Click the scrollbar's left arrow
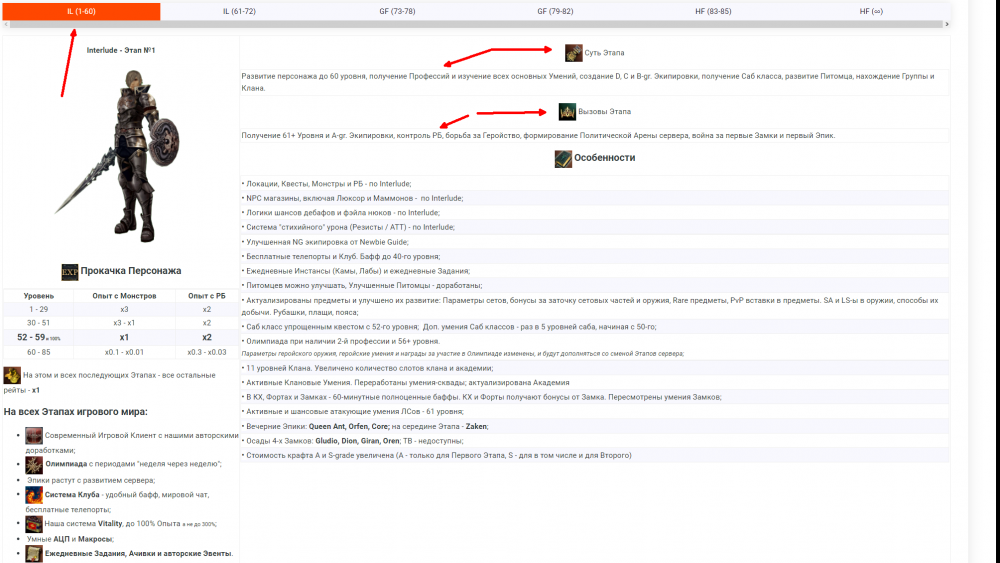 click(x=5, y=24)
